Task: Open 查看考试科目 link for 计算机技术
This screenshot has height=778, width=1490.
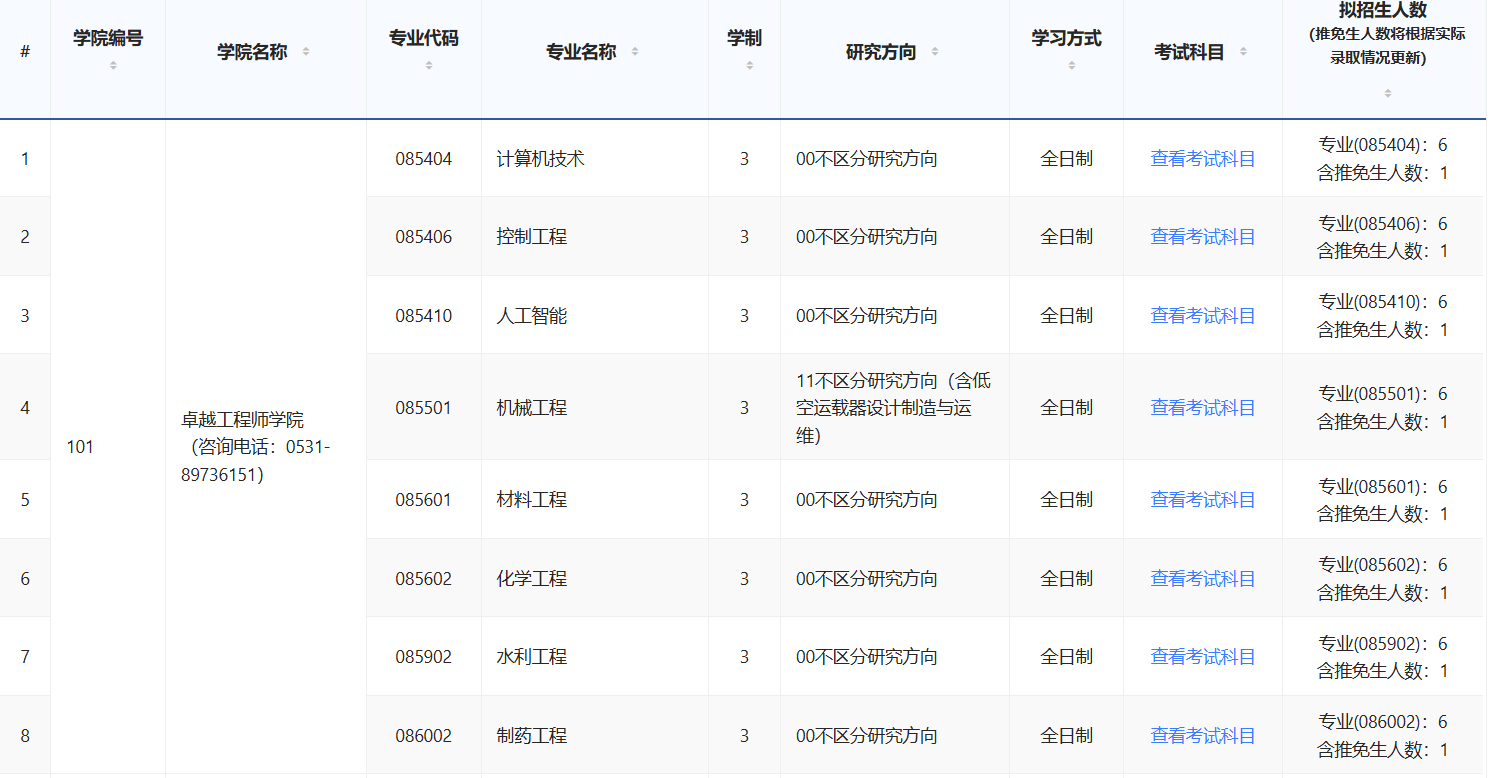Action: [1202, 159]
